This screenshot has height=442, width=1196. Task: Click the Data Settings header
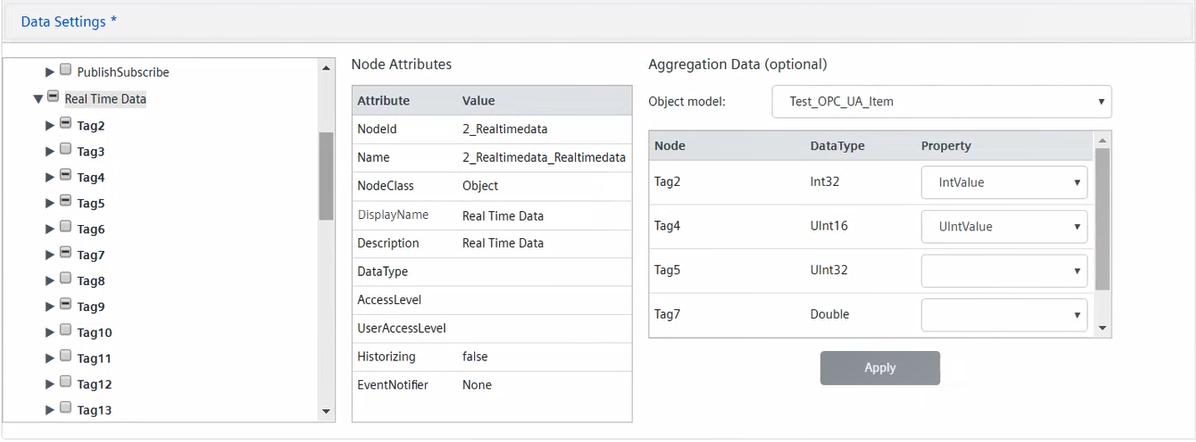coord(69,22)
